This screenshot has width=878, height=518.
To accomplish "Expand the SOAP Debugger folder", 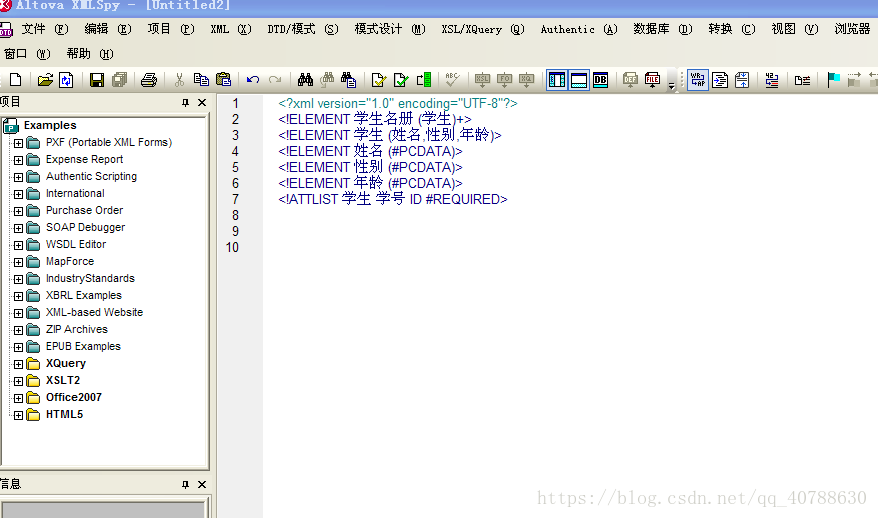I will coord(18,228).
